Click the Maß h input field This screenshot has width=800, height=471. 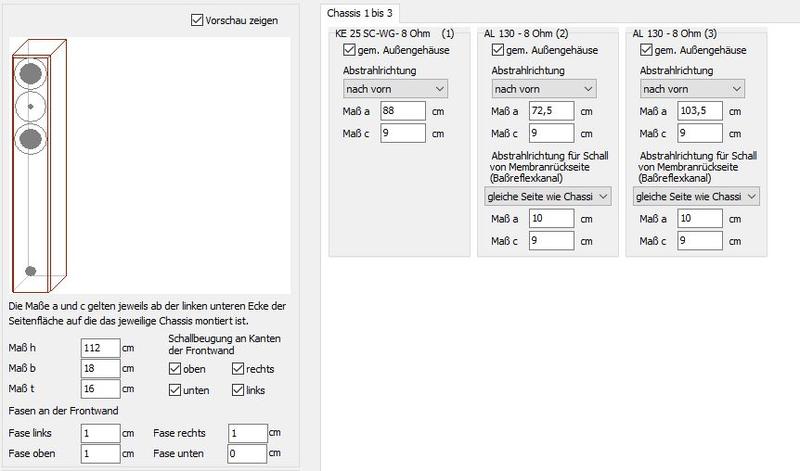tap(99, 348)
